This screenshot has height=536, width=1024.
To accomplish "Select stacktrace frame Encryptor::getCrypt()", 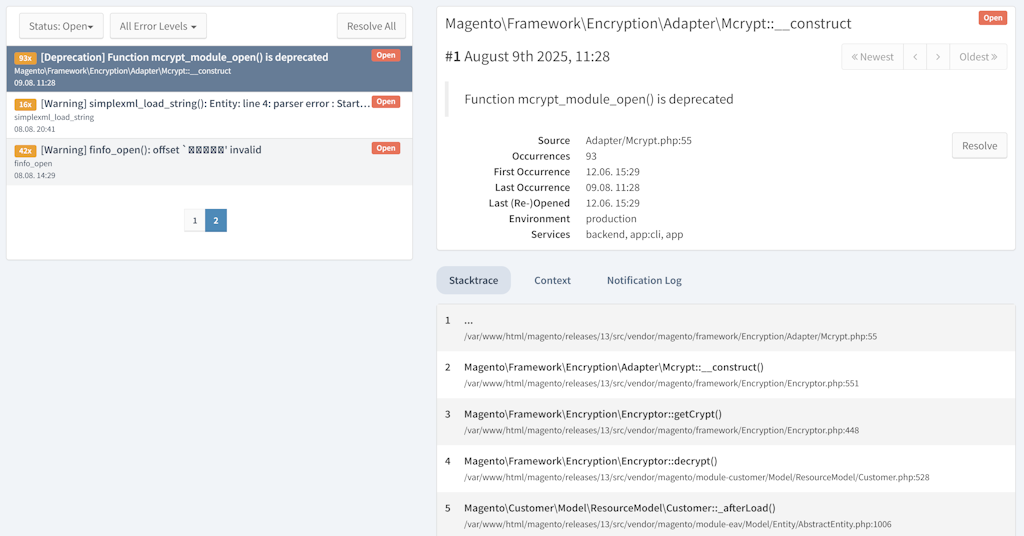I will [726, 422].
